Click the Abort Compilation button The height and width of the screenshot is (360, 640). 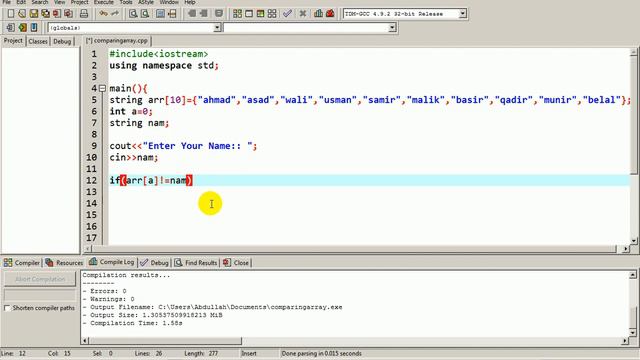[40, 279]
